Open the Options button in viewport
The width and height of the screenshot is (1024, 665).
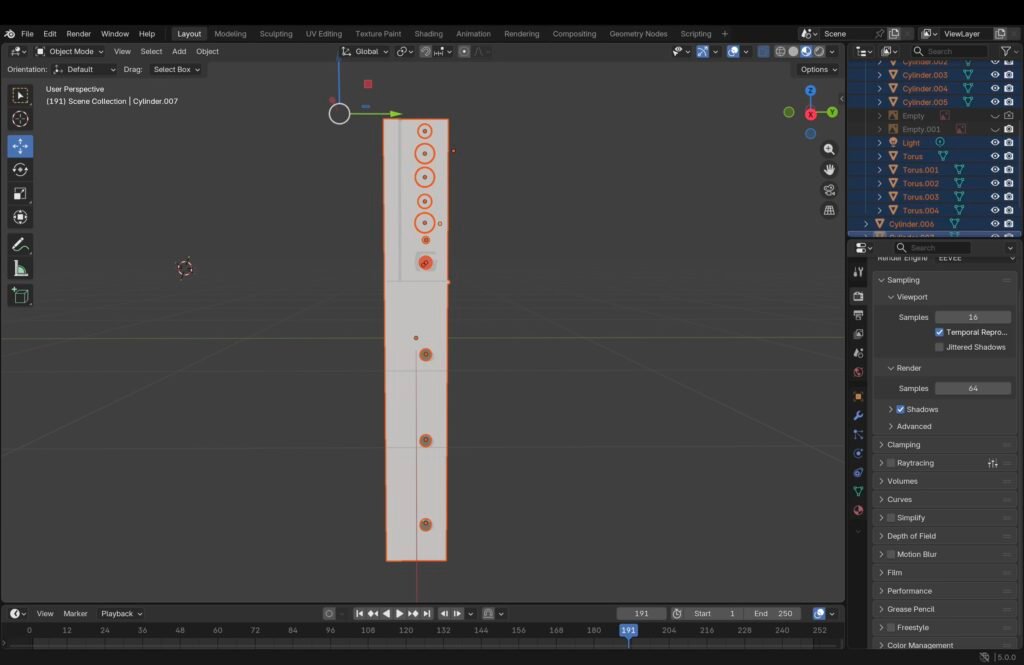click(x=818, y=69)
